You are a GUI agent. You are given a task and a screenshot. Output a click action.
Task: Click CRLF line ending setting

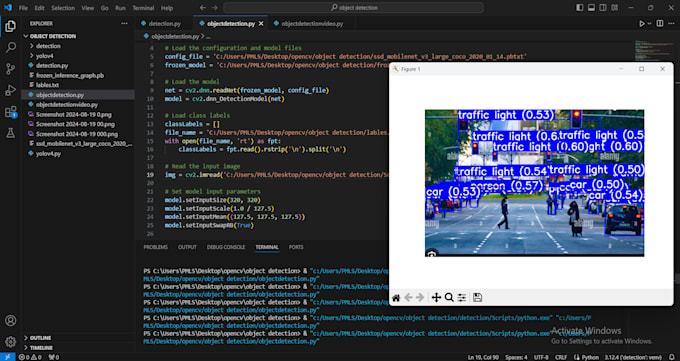pos(561,357)
